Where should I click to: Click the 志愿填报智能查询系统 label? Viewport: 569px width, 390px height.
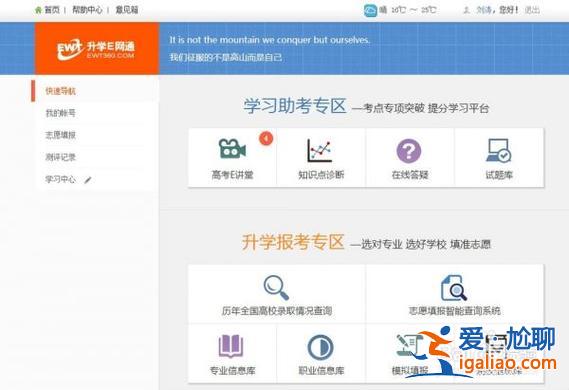pos(455,311)
